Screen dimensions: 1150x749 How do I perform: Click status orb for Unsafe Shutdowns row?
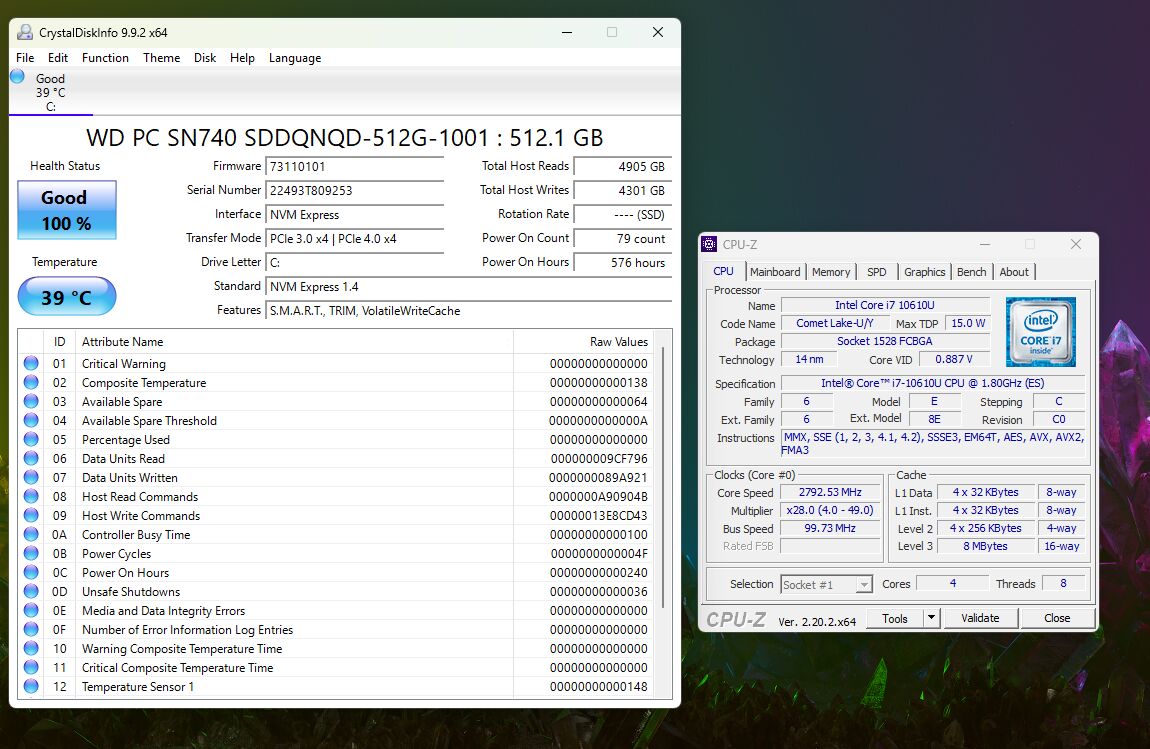(31, 592)
